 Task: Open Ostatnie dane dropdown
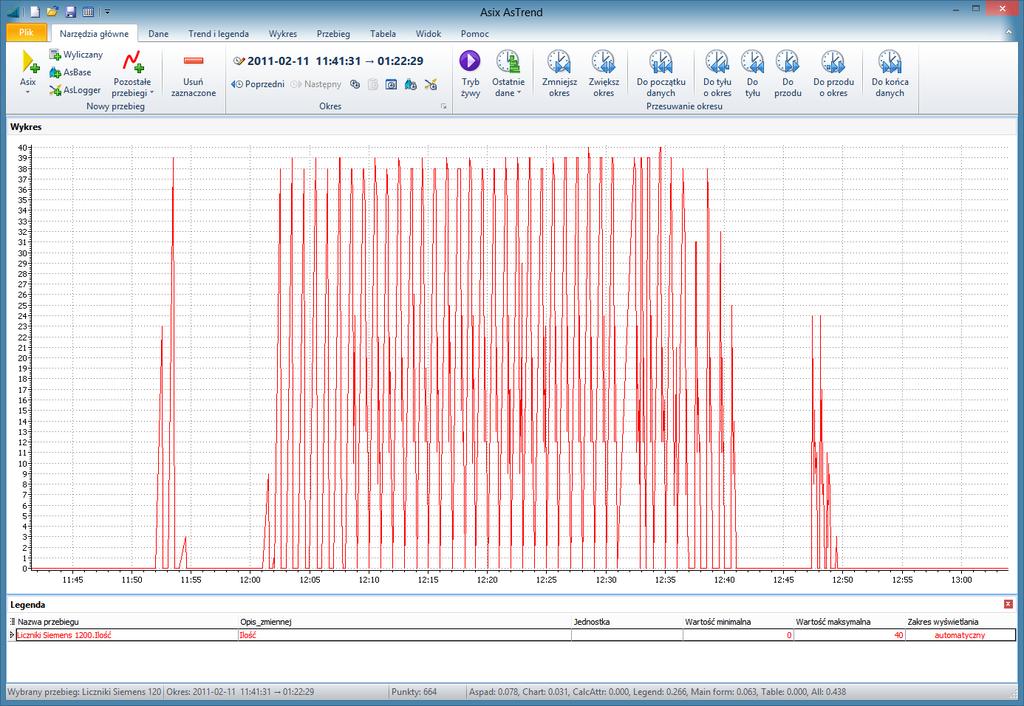(x=508, y=73)
